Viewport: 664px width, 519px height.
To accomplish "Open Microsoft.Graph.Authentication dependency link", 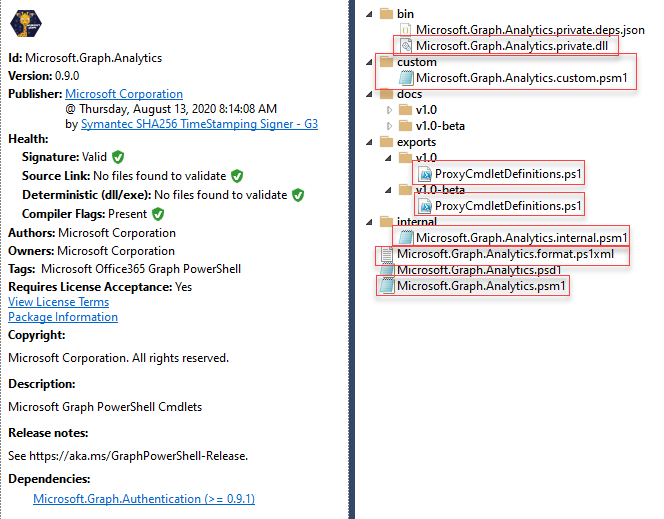I will click(x=144, y=499).
